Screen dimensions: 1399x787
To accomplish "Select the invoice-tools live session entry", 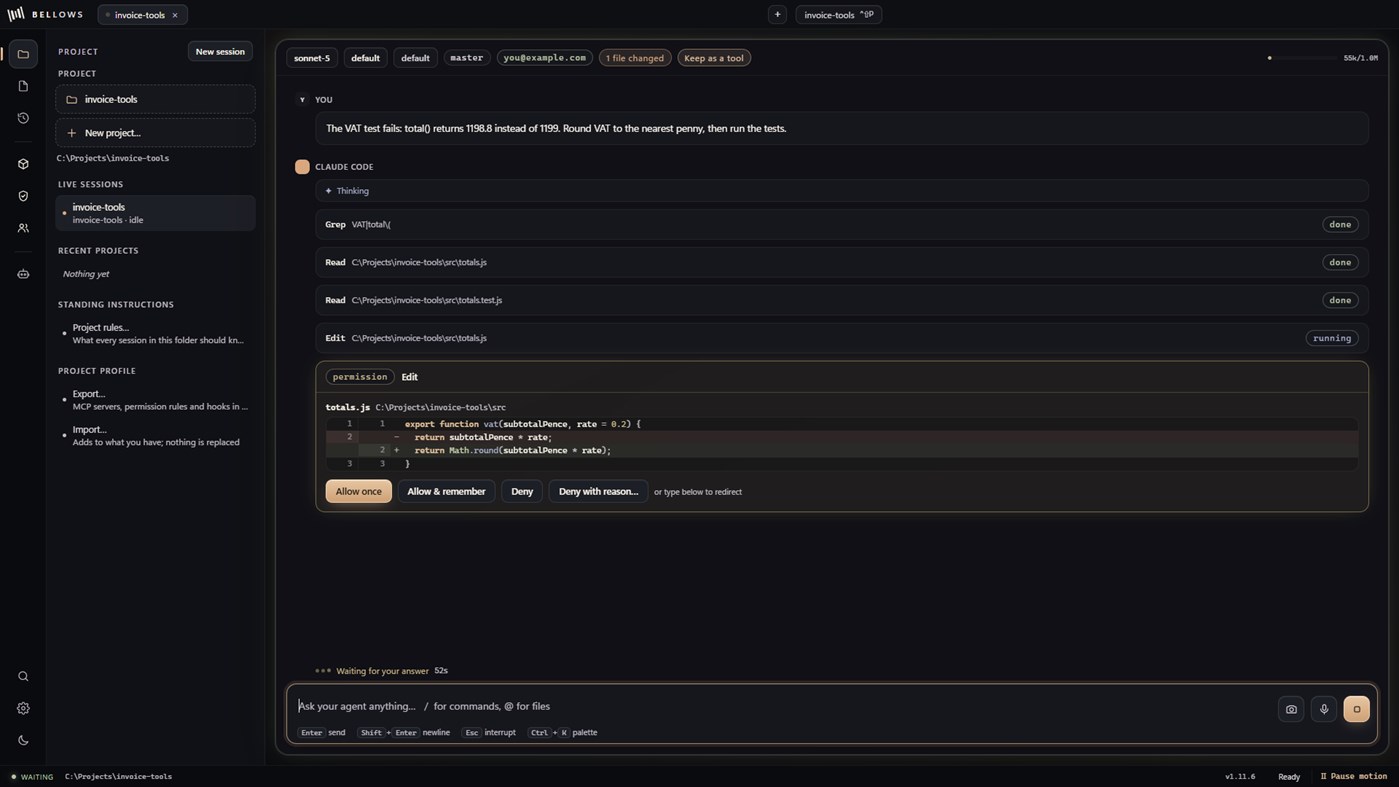I will pyautogui.click(x=155, y=213).
